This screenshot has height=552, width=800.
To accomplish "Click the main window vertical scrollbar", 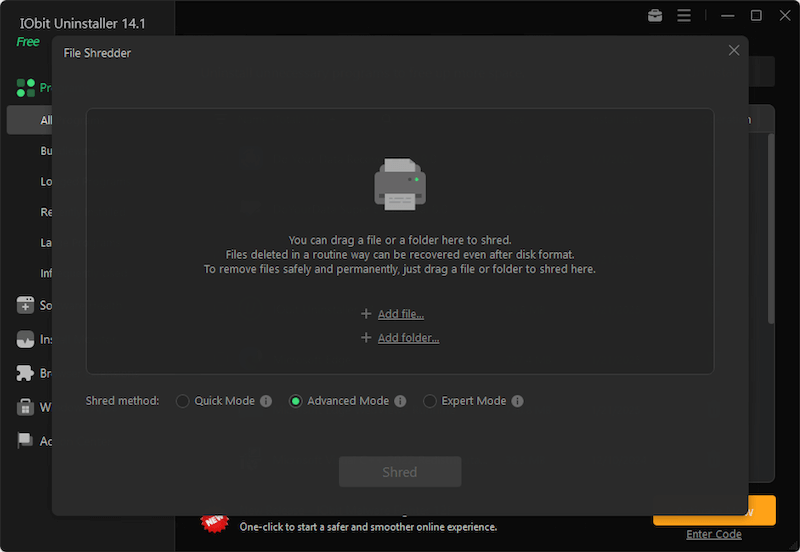I will (x=771, y=228).
